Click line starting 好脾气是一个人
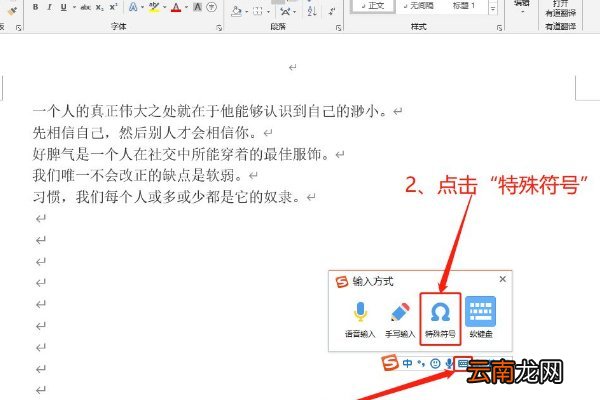Screen dimensions: 600x400 point(181,154)
